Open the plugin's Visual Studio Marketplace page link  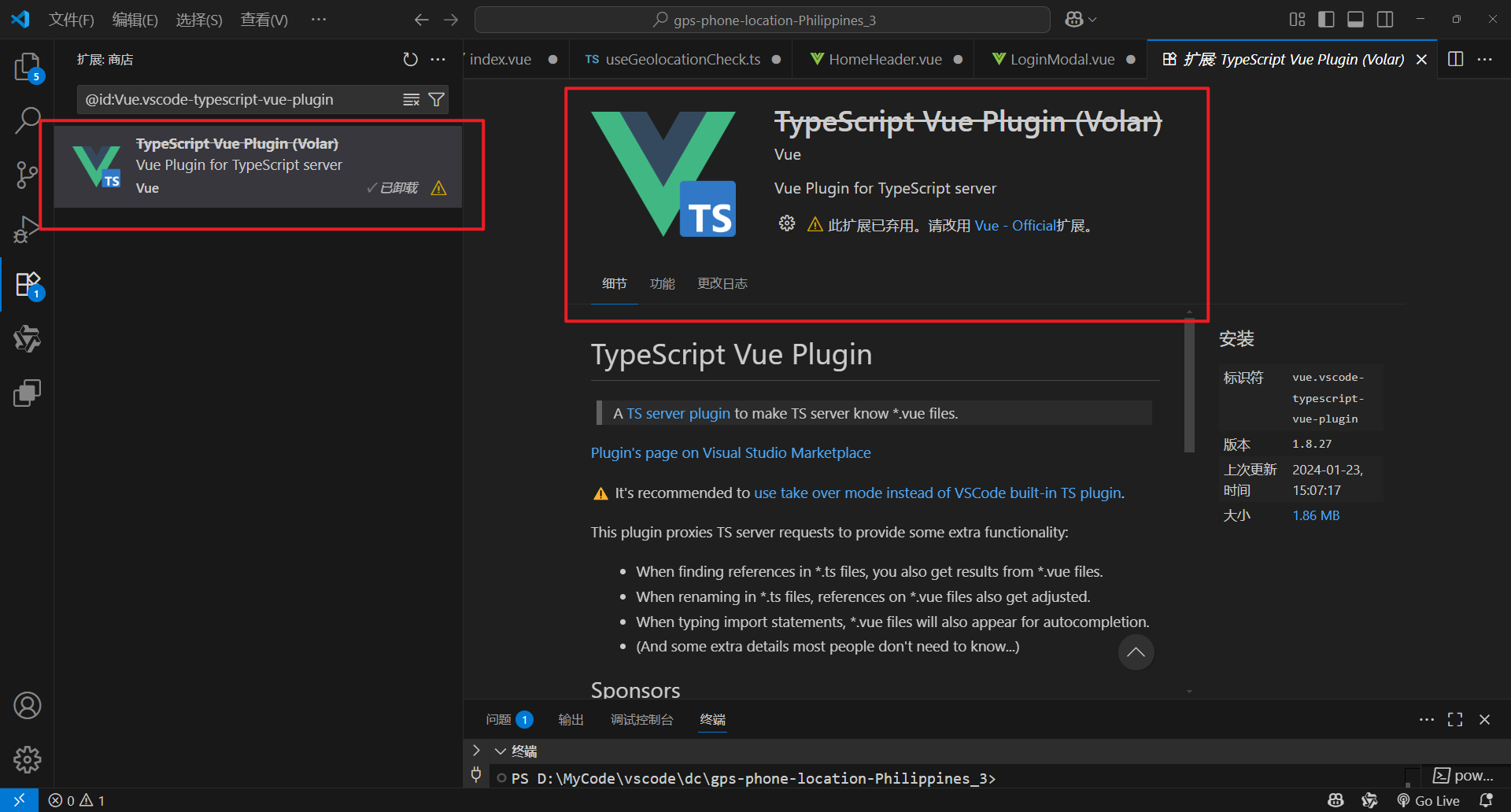730,452
